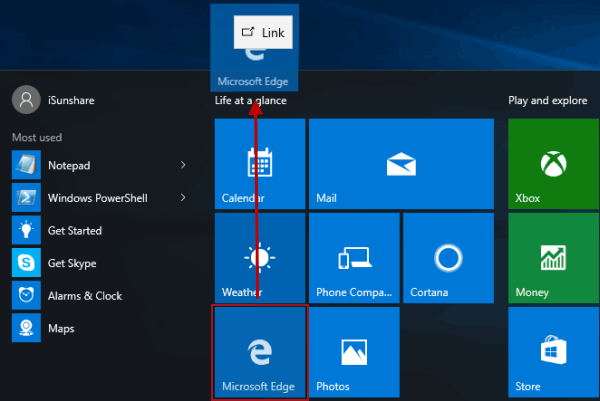Open the Calendar tile
The width and height of the screenshot is (600, 401).
click(260, 164)
